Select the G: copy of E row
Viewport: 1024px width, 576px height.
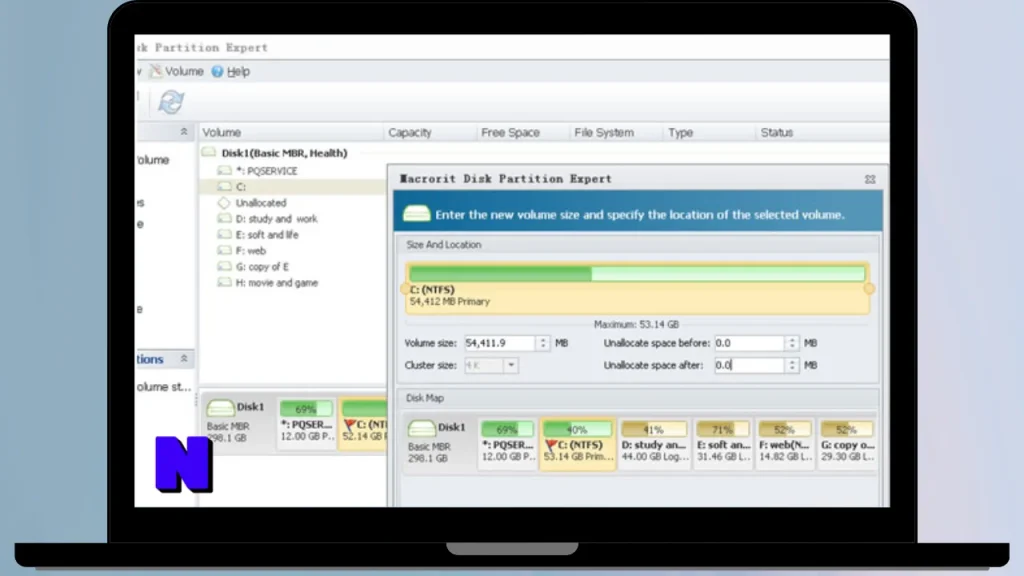(x=262, y=266)
